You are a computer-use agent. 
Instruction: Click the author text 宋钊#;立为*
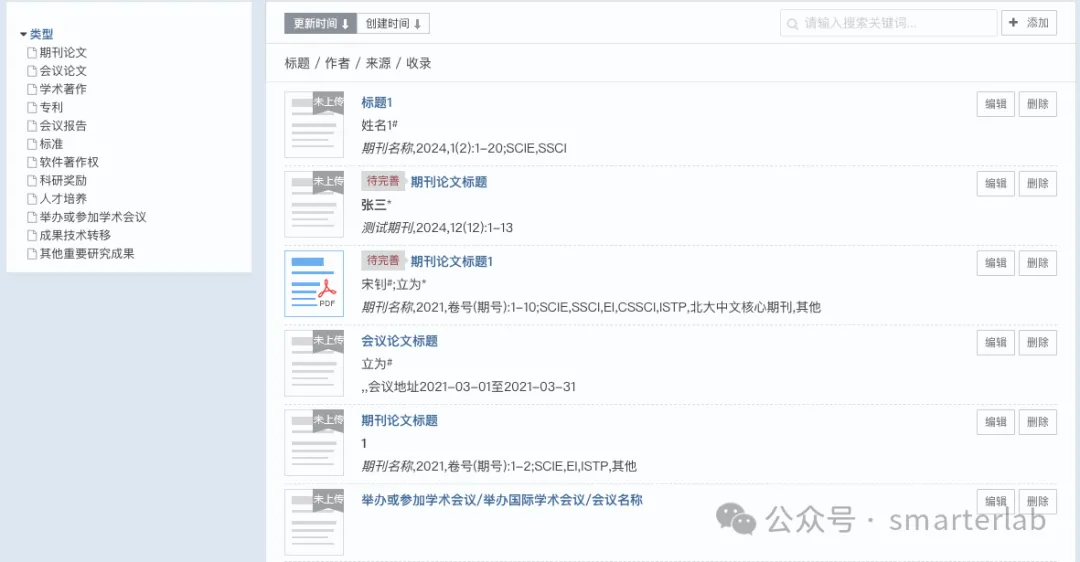[x=394, y=284]
